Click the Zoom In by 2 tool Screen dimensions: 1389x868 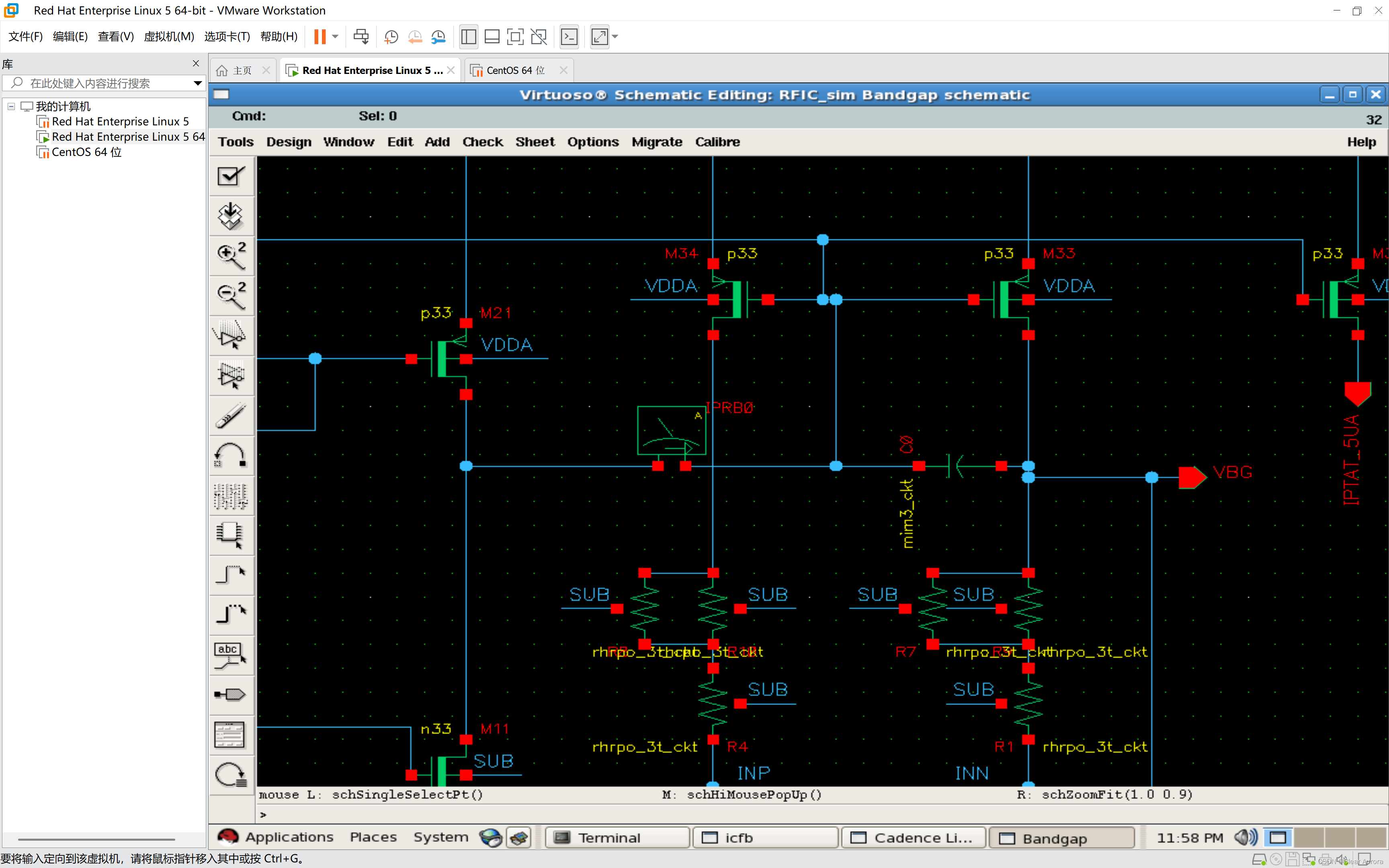[x=231, y=256]
